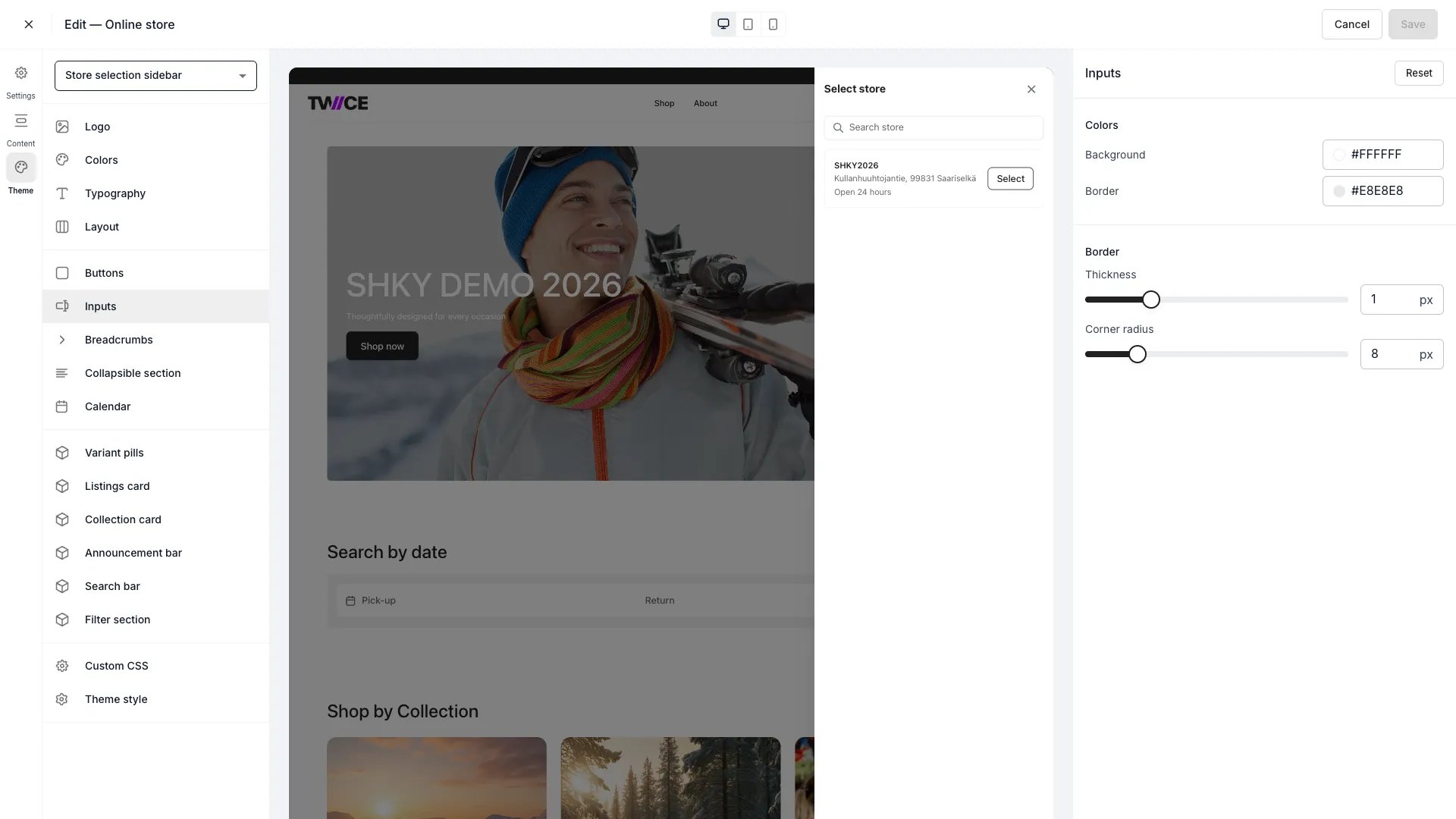This screenshot has width=1456, height=819.
Task: Open Calendar theme settings
Action: (155, 406)
